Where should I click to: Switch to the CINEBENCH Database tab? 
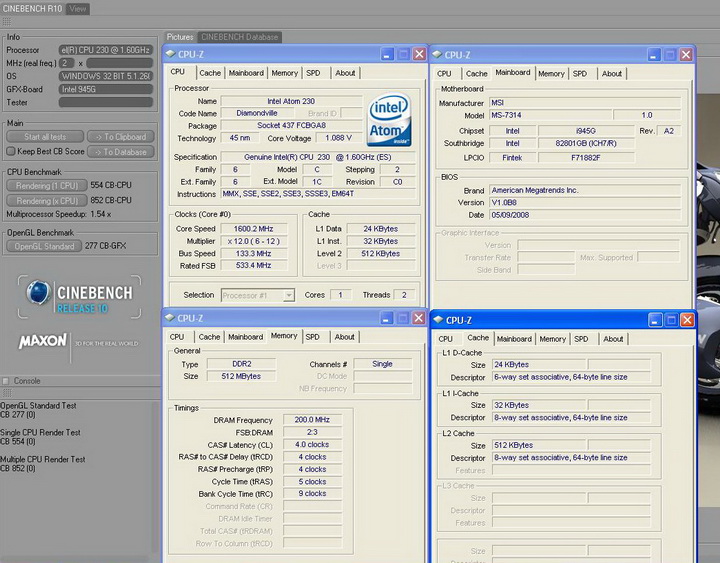[x=240, y=37]
